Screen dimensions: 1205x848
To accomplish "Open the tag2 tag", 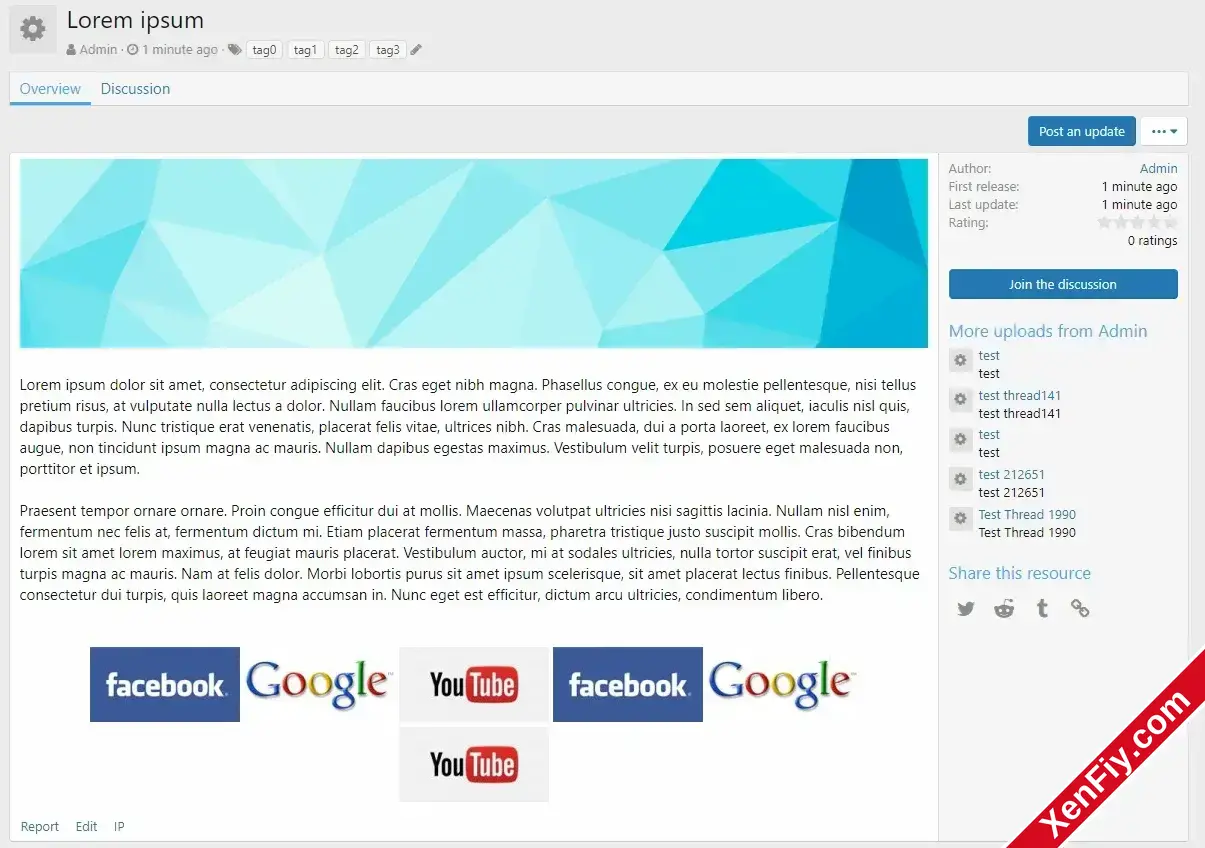I will 347,50.
